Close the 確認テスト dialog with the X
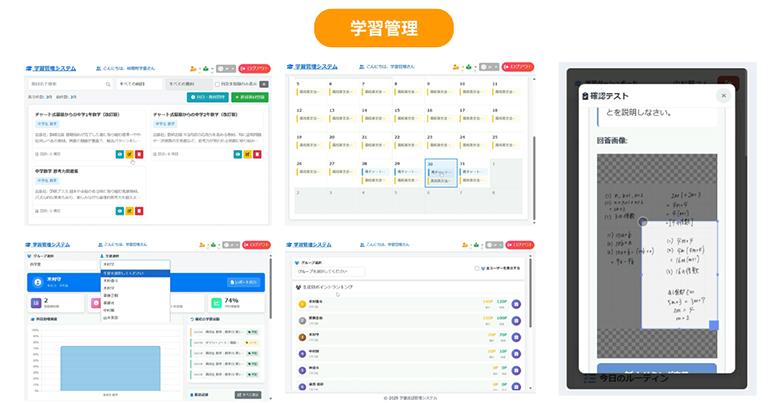768x403 pixels. coord(723,95)
